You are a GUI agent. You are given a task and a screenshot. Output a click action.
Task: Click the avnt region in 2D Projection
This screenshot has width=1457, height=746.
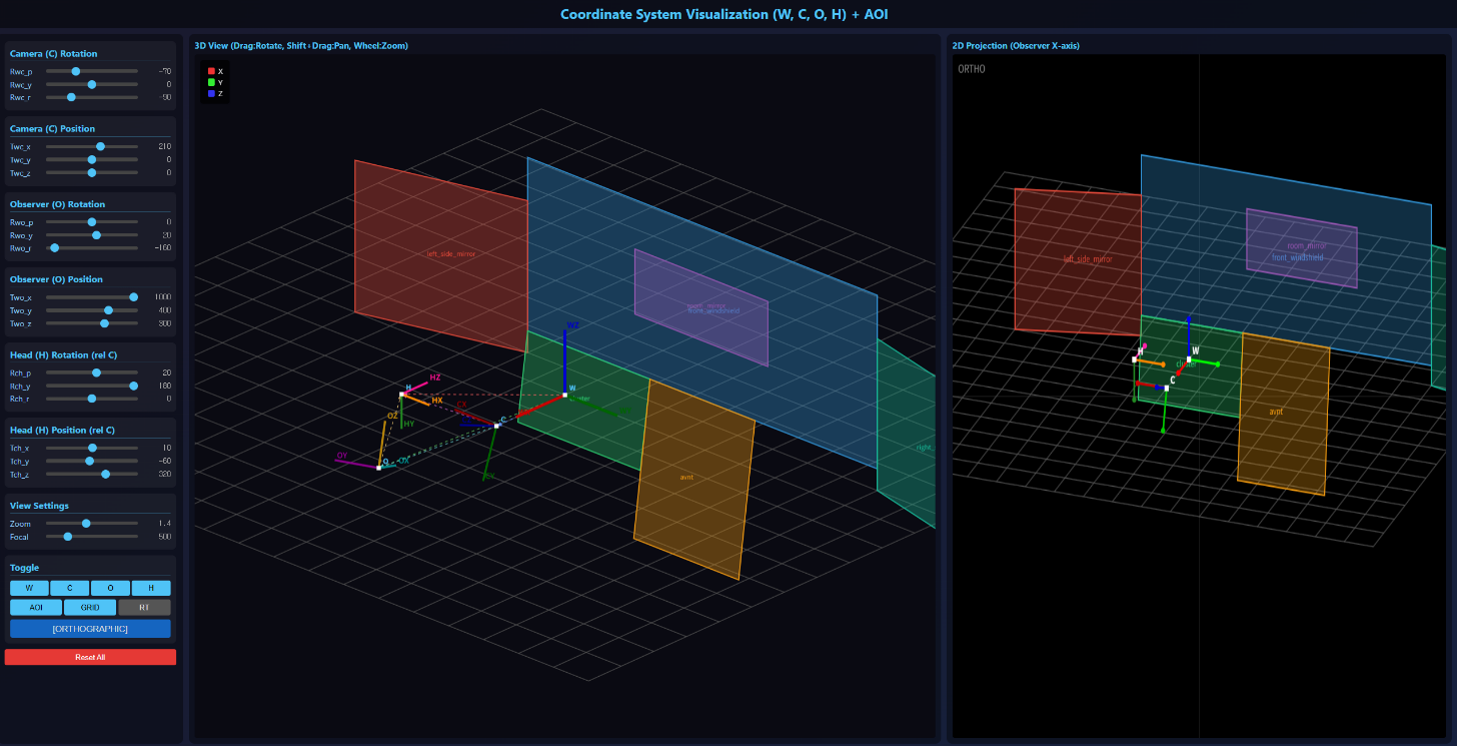1283,413
